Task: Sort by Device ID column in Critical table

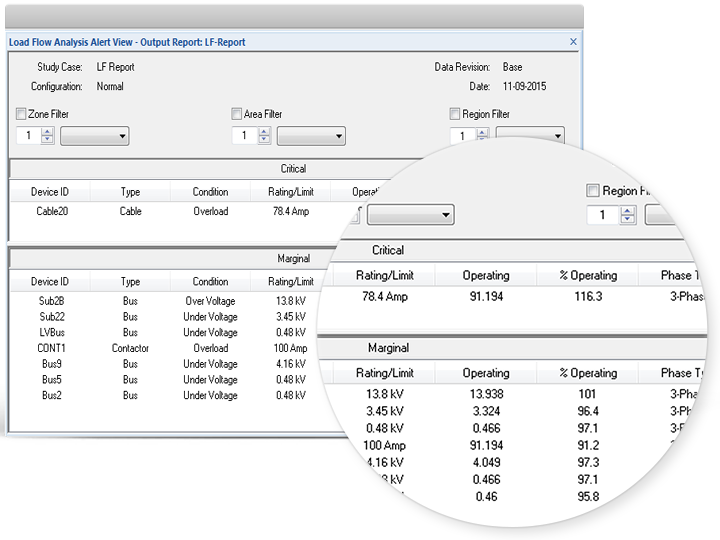Action: pyautogui.click(x=50, y=192)
